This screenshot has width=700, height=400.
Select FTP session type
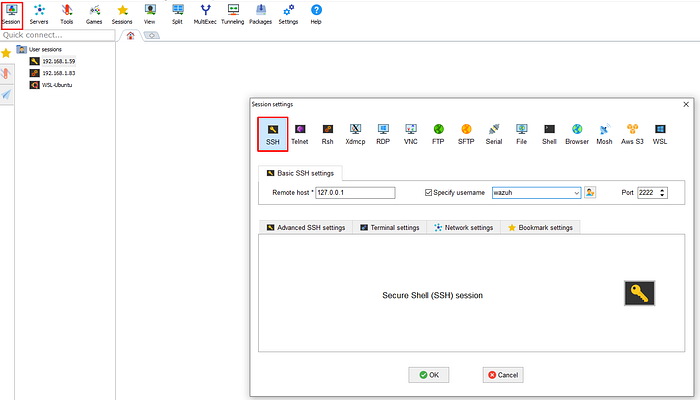(x=438, y=134)
